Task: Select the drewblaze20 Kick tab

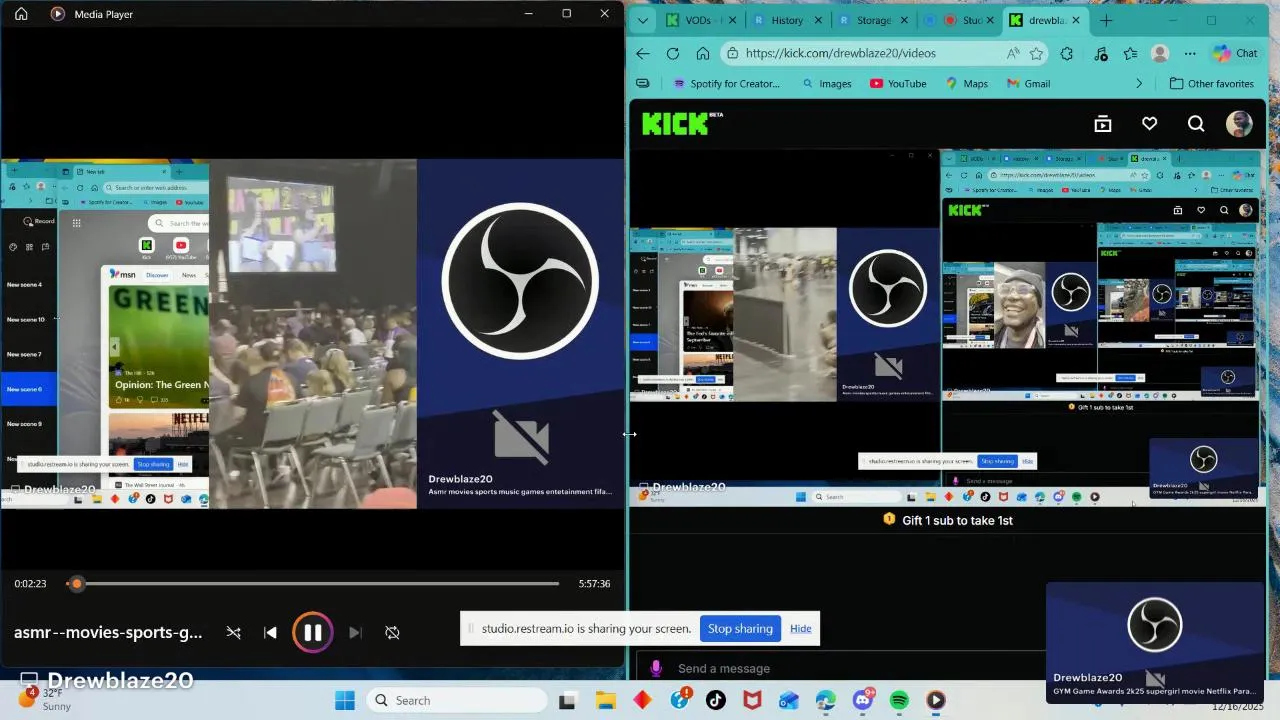Action: click(1046, 20)
